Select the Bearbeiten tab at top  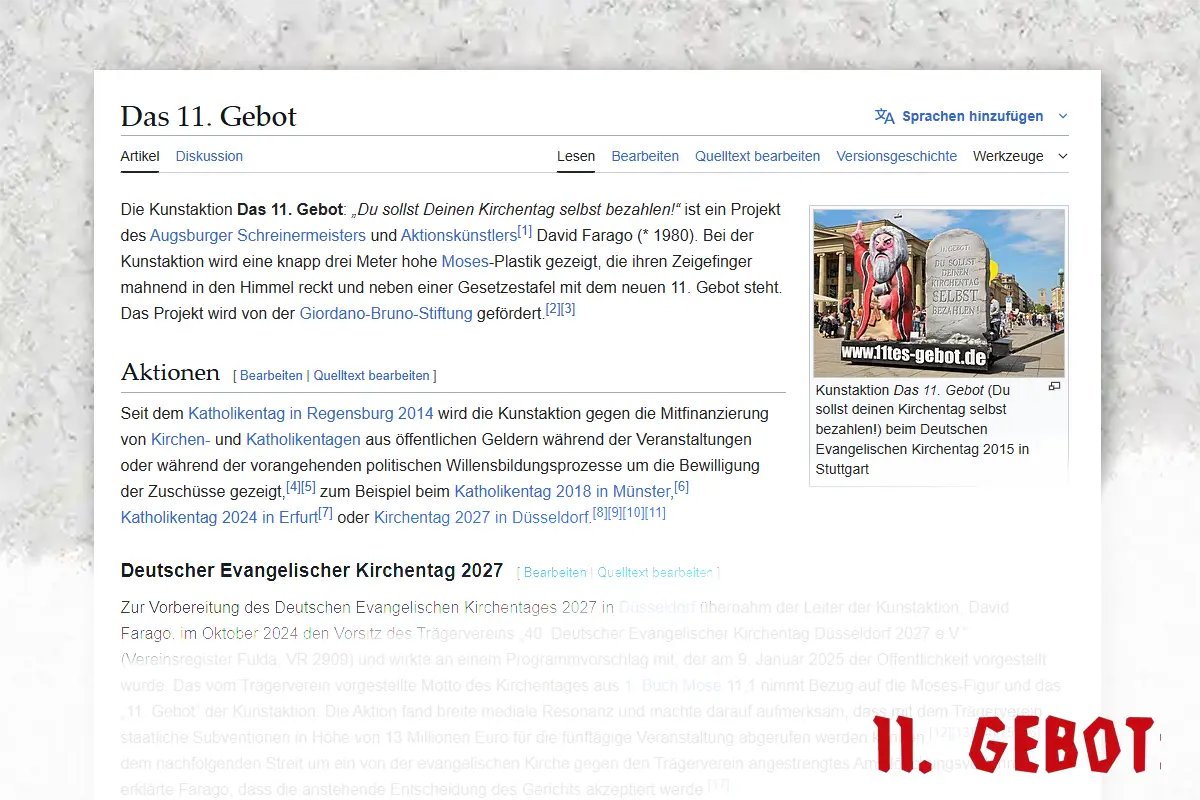coord(645,156)
